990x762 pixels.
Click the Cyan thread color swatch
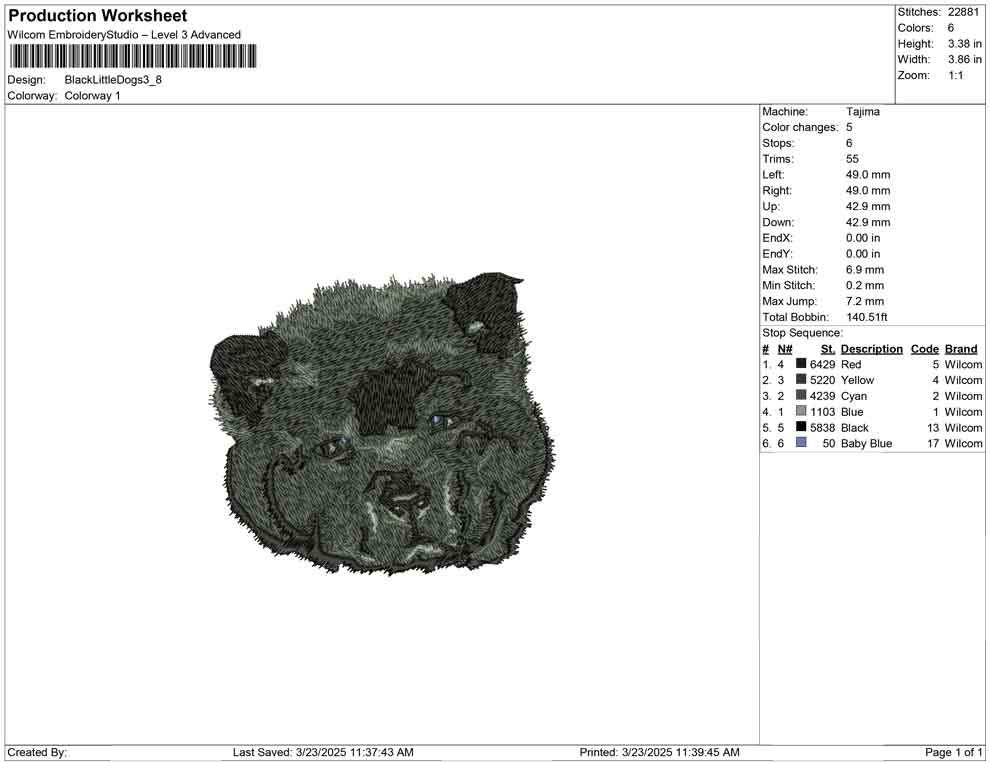tap(801, 395)
